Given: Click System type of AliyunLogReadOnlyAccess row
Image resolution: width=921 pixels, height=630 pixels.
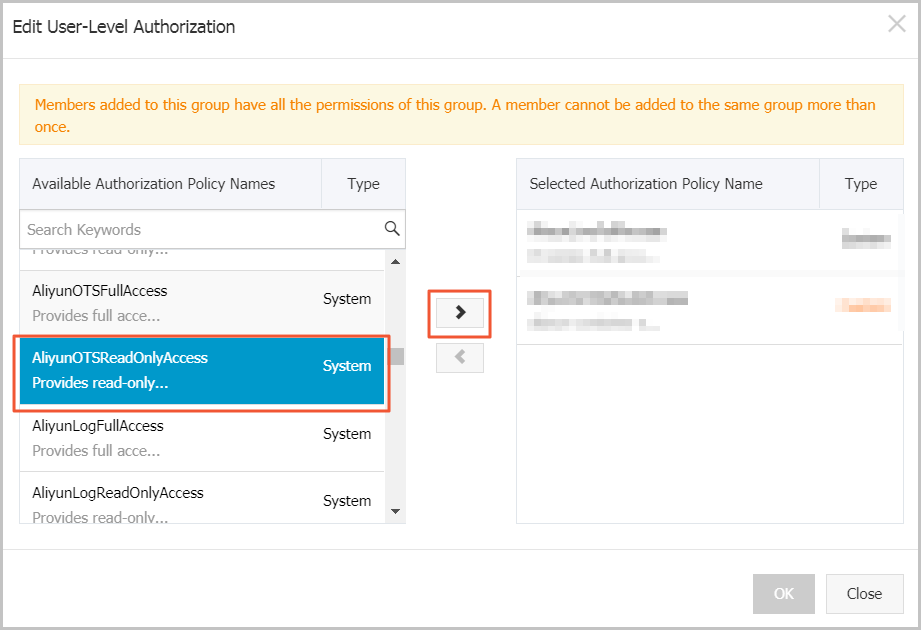Looking at the screenshot, I should [347, 501].
